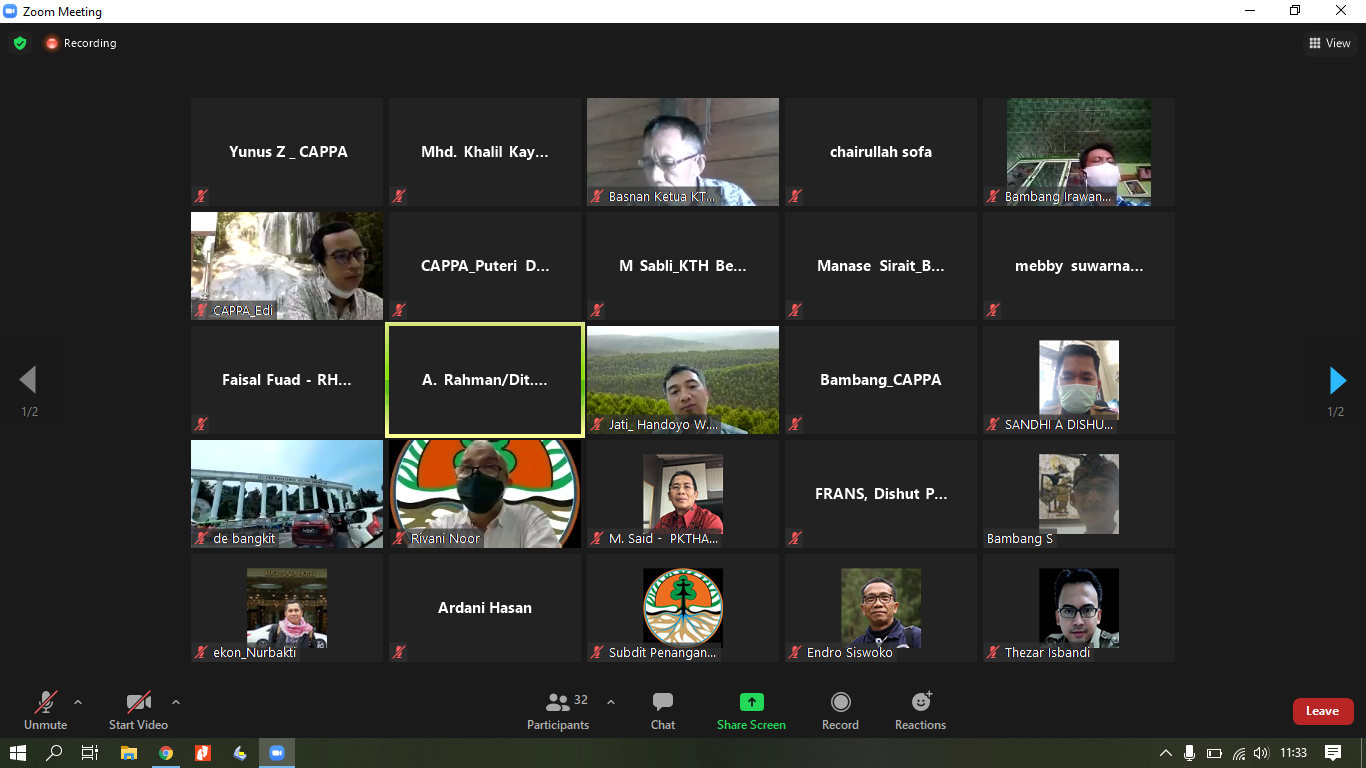1366x768 pixels.
Task: Click the red Leave button
Action: click(x=1322, y=711)
